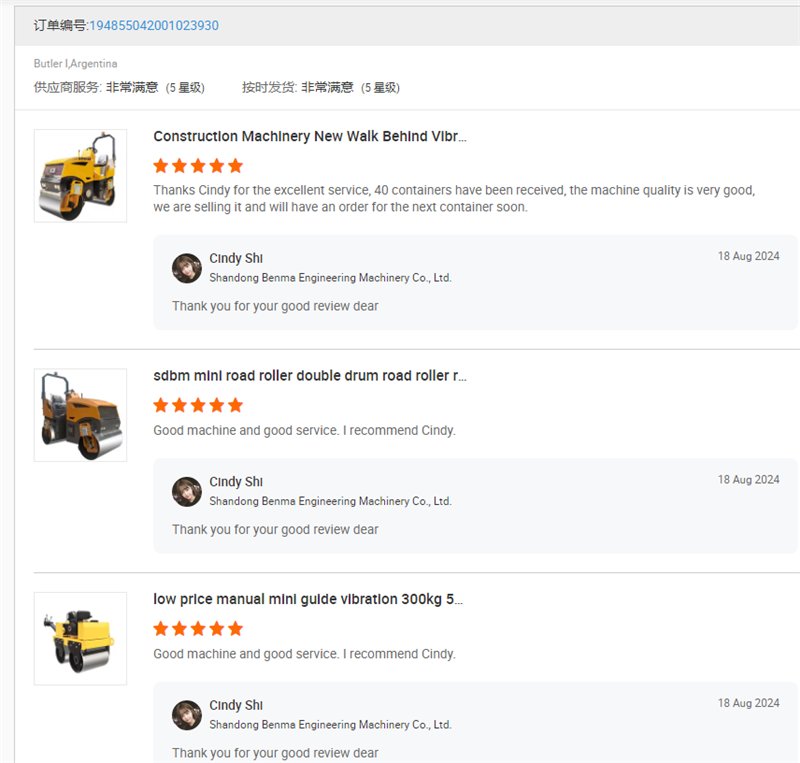Open 'Construction Machinery New Walk Behind' product title
This screenshot has height=763, width=800.
tap(310, 136)
